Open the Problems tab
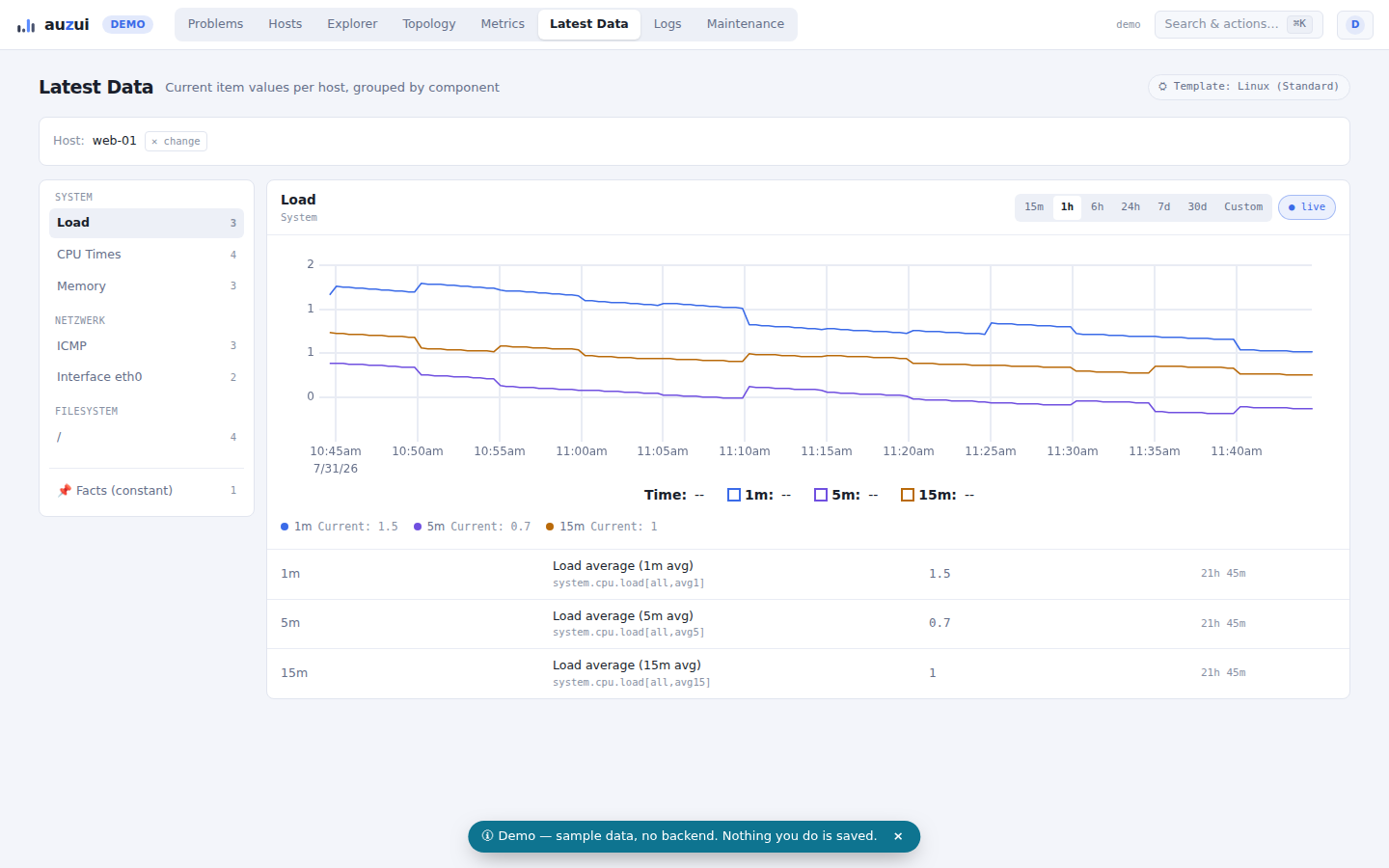 215,24
